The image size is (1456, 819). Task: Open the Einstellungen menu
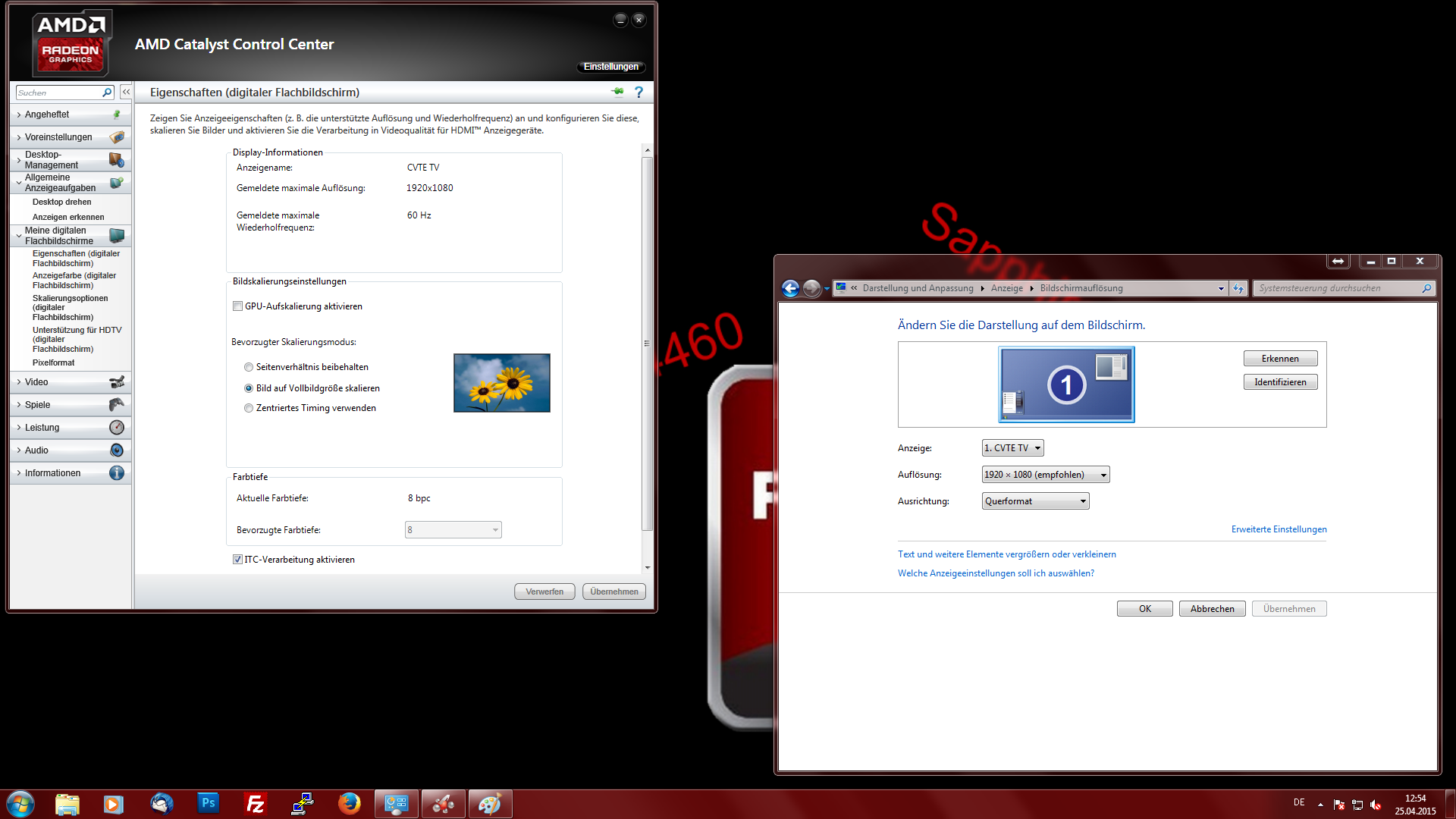click(610, 67)
